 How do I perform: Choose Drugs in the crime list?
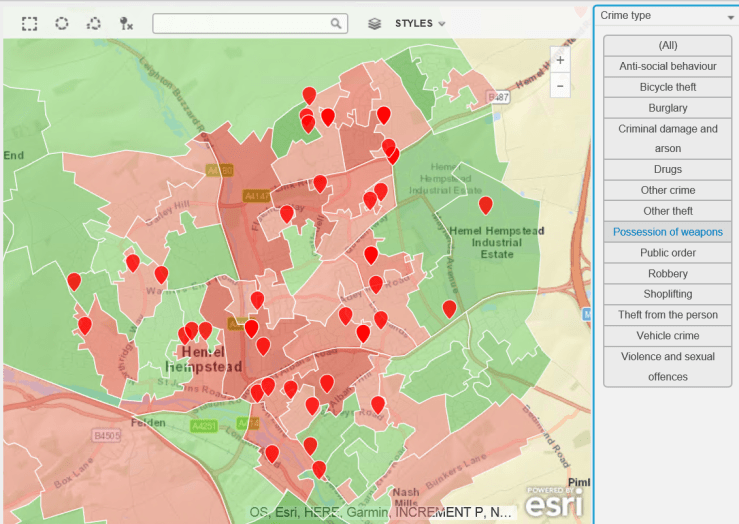coord(667,170)
